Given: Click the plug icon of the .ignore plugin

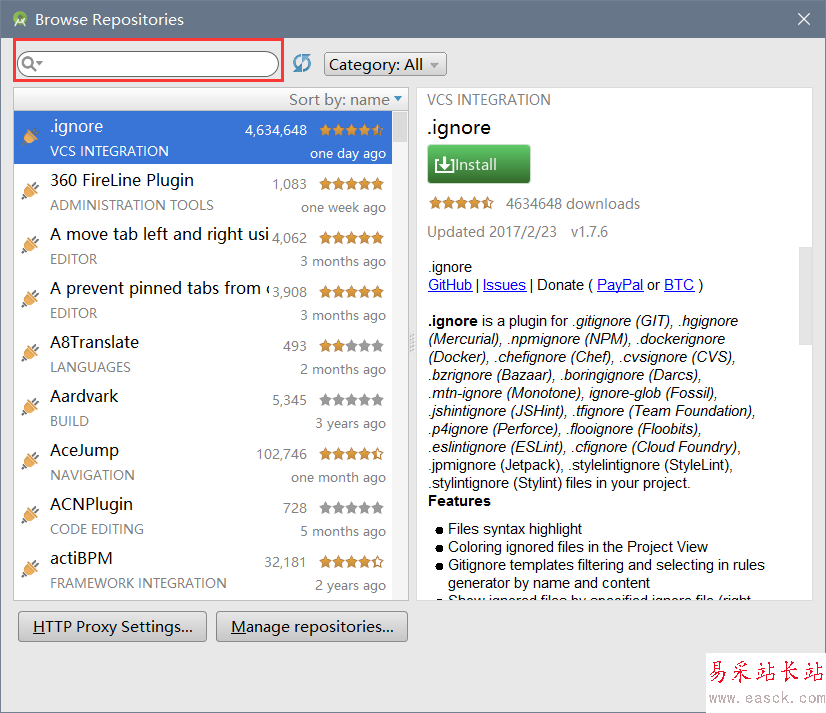Looking at the screenshot, I should (x=31, y=137).
